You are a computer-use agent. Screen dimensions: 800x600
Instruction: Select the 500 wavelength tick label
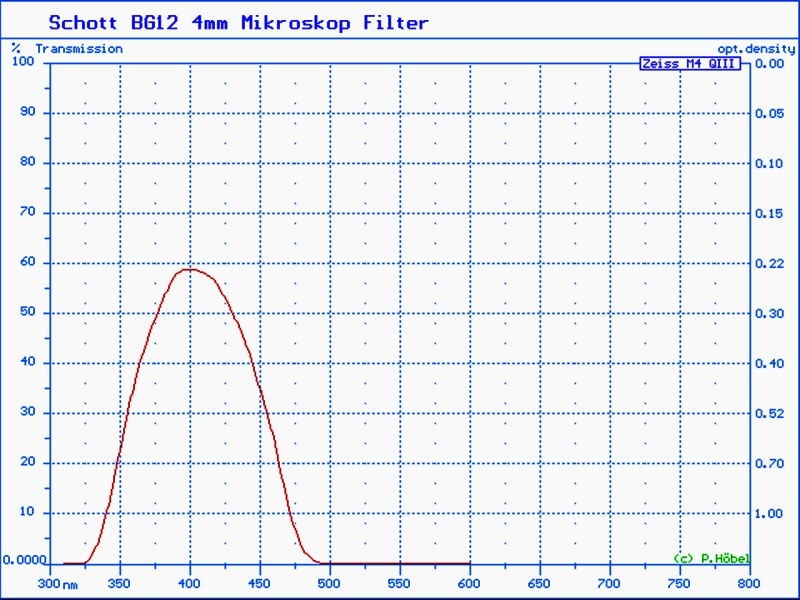tap(330, 582)
